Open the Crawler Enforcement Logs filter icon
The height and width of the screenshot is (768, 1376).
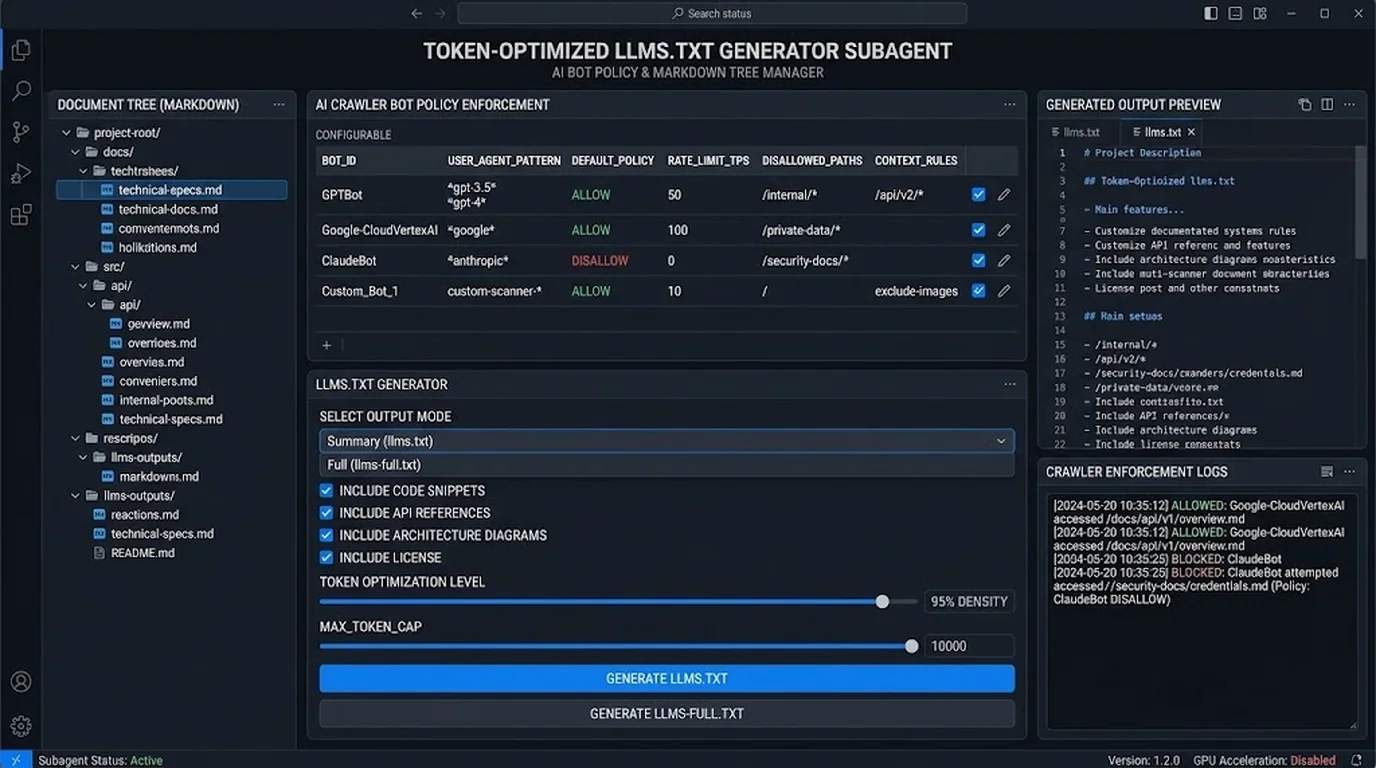point(1327,472)
